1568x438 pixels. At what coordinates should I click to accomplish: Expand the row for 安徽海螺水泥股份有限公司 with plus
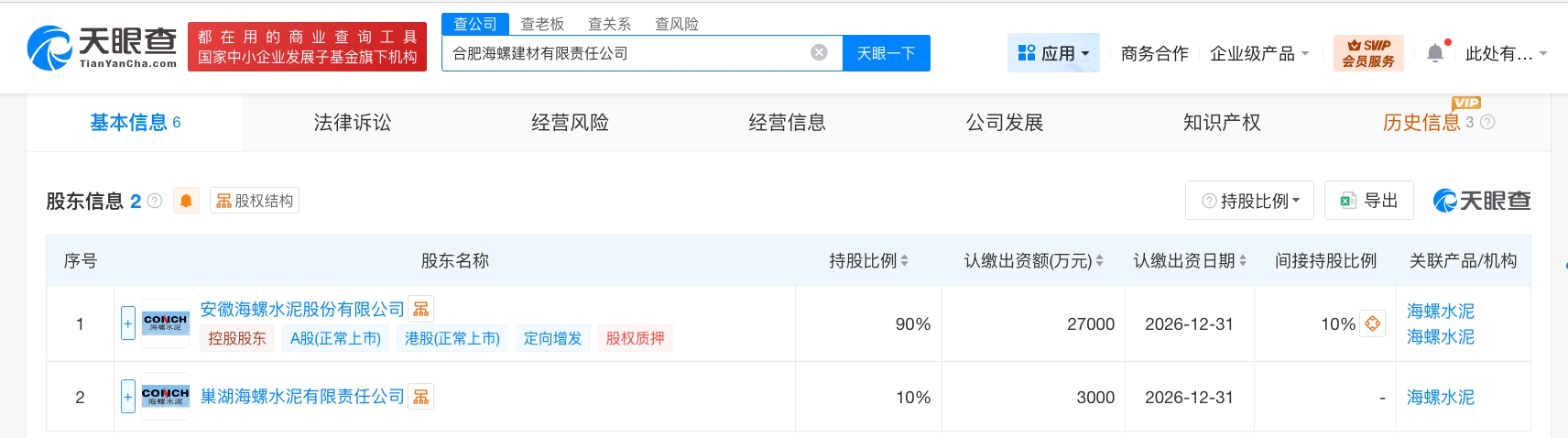128,323
